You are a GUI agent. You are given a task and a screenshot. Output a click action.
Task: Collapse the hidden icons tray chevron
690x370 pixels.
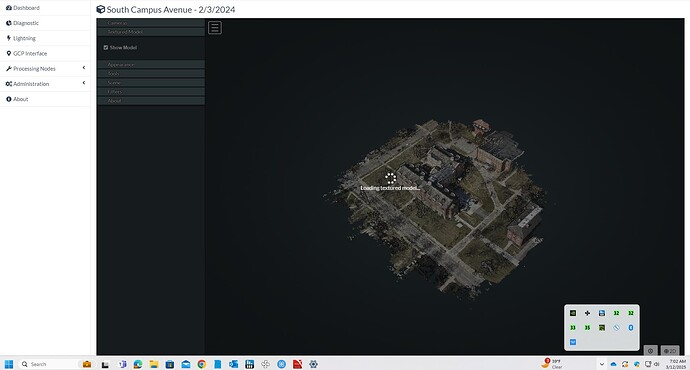click(602, 364)
